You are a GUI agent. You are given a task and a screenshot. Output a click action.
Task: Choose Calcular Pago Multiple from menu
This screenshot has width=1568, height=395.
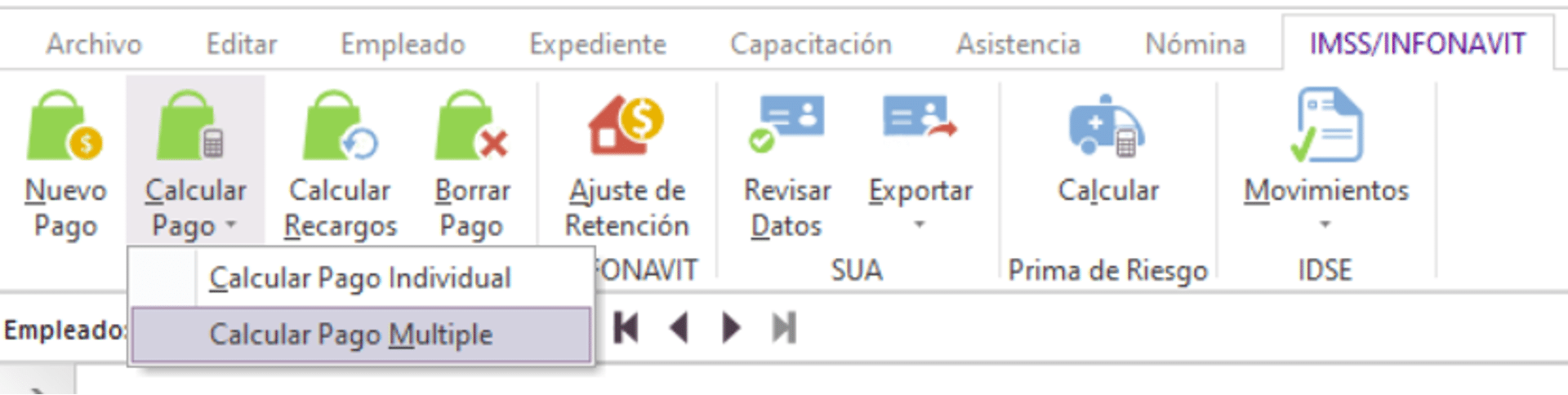point(360,335)
